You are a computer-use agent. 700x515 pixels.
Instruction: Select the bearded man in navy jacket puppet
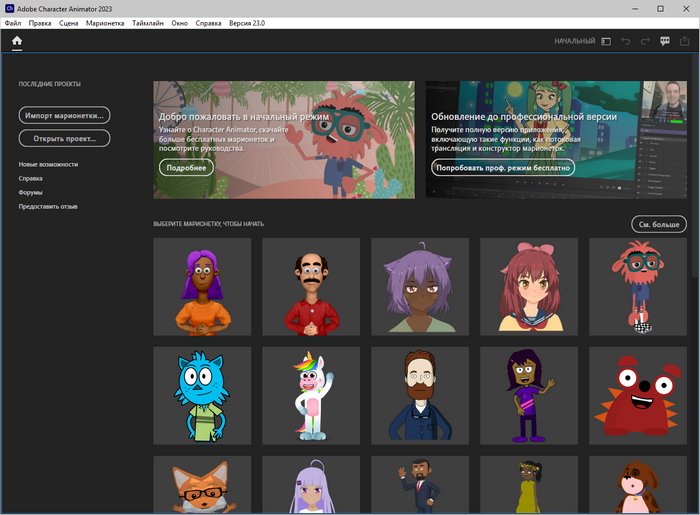[x=420, y=395]
